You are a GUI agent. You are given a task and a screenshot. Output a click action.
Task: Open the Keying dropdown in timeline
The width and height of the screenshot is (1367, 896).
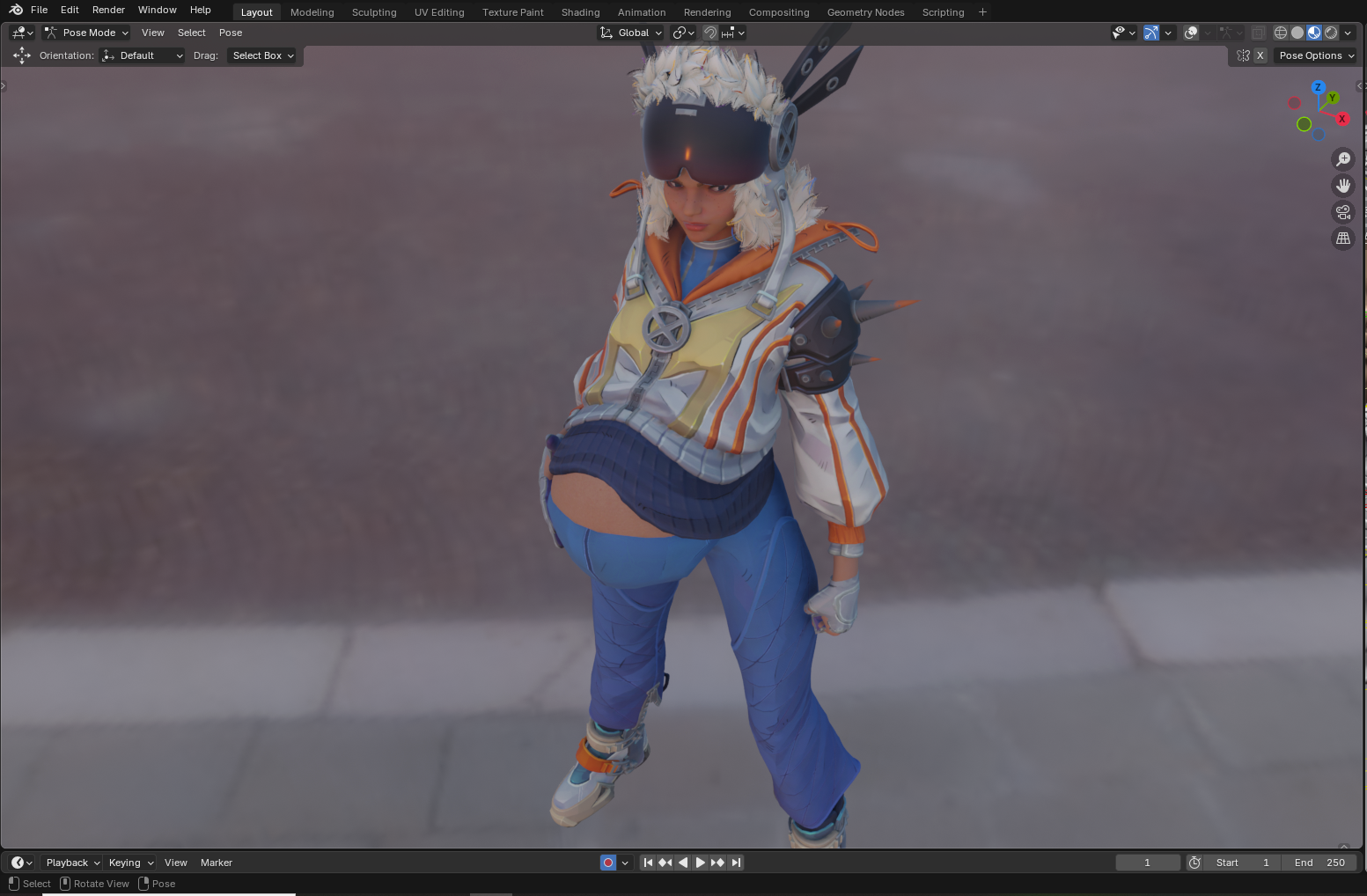point(131,863)
